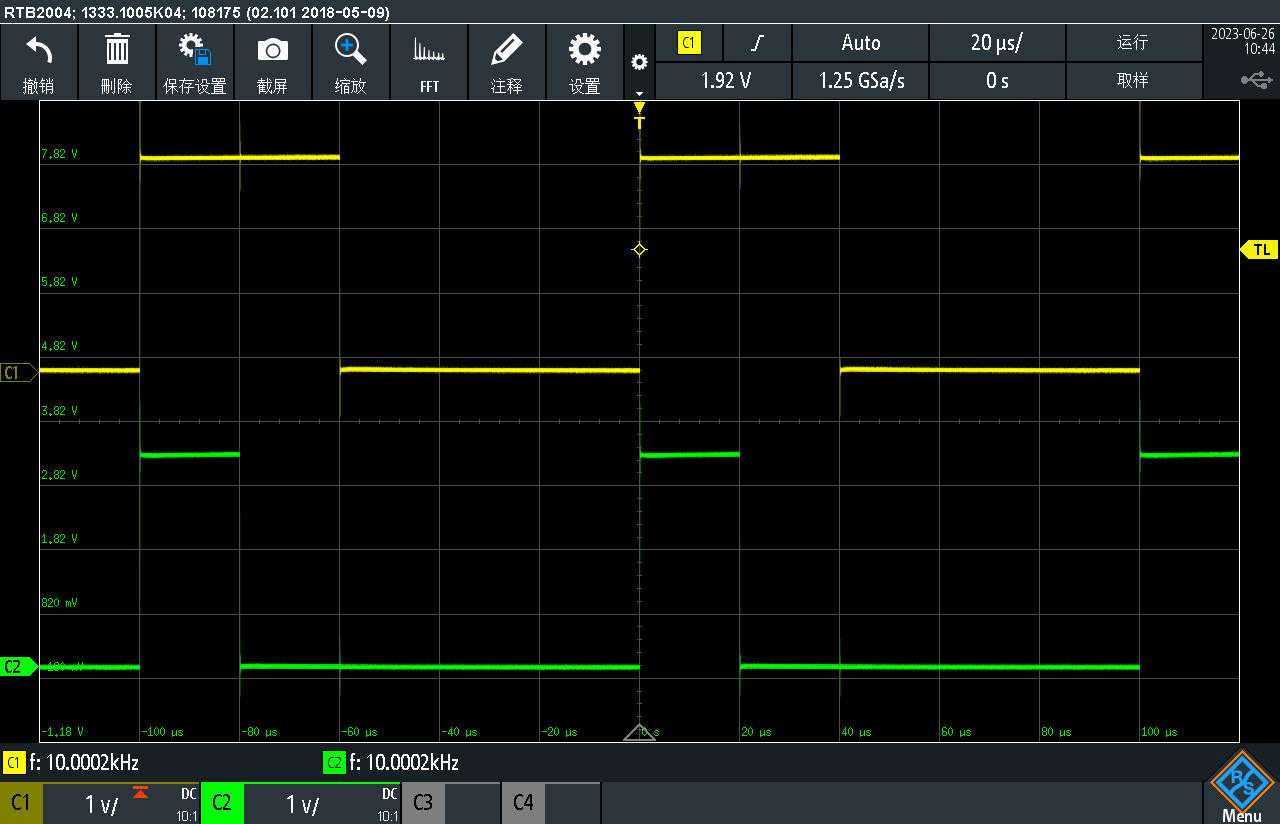The width and height of the screenshot is (1280, 824).
Task: Expand the toolbar dropdown arrow below gear
Action: 640,93
